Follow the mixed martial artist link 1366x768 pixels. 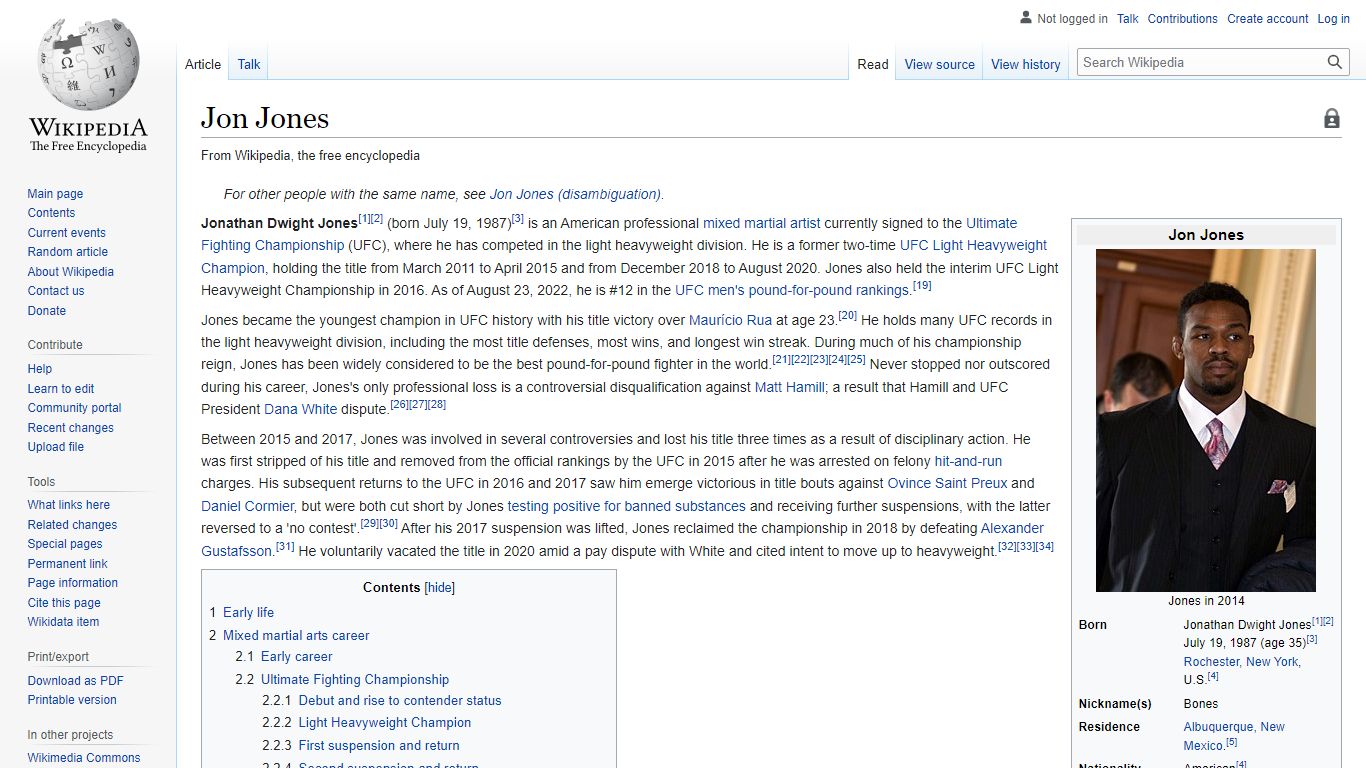[761, 223]
